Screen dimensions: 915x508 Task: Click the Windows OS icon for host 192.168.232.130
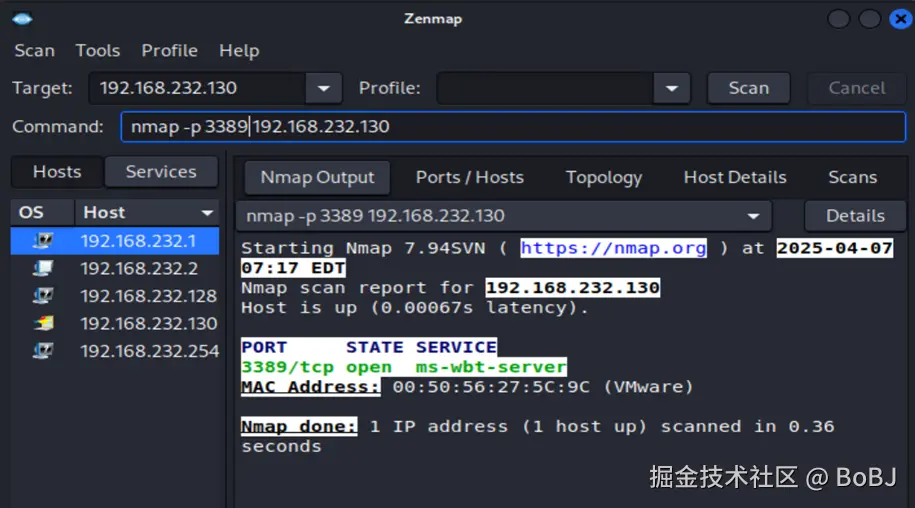click(43, 323)
